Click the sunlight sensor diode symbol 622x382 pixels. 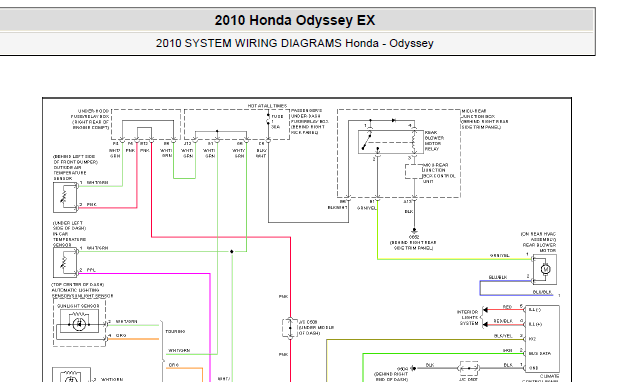tap(79, 324)
